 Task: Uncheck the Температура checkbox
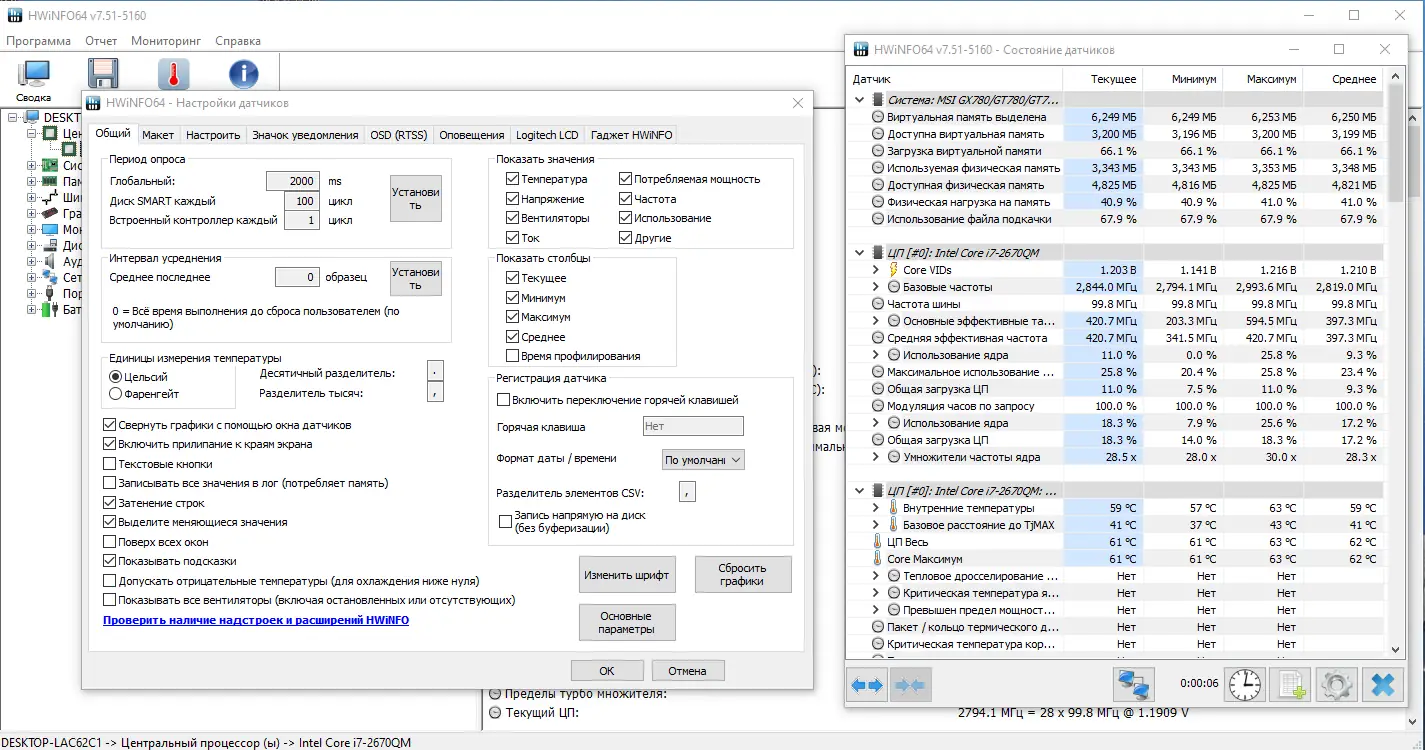point(513,179)
